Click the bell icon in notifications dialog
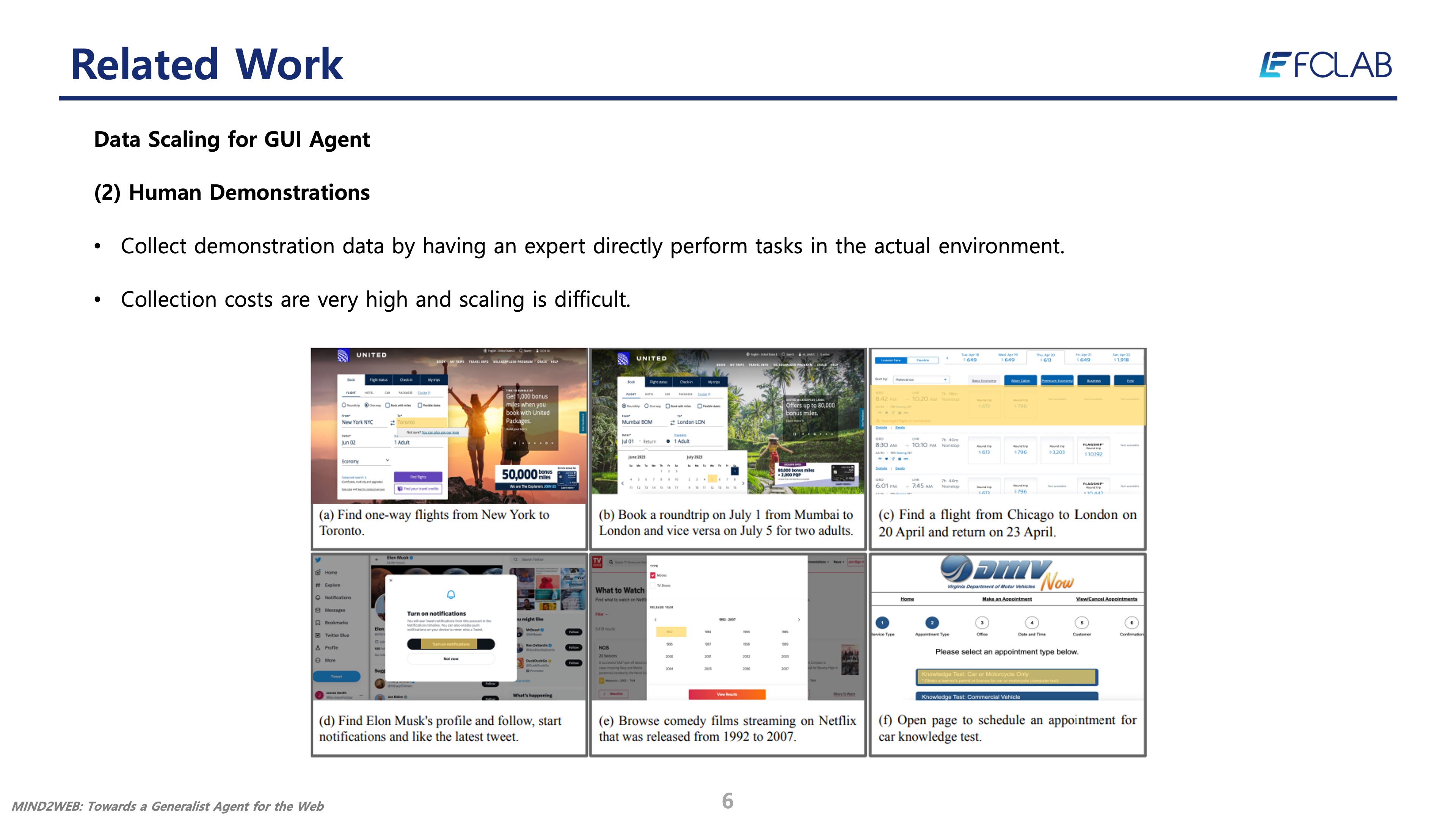Screen dimensions: 1456x819 (x=450, y=594)
